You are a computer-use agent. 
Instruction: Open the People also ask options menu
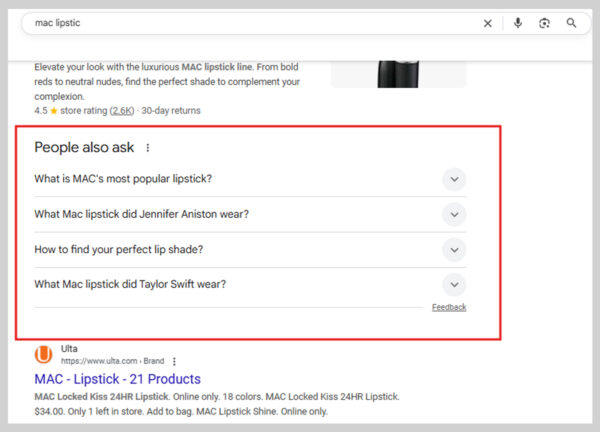[148, 148]
